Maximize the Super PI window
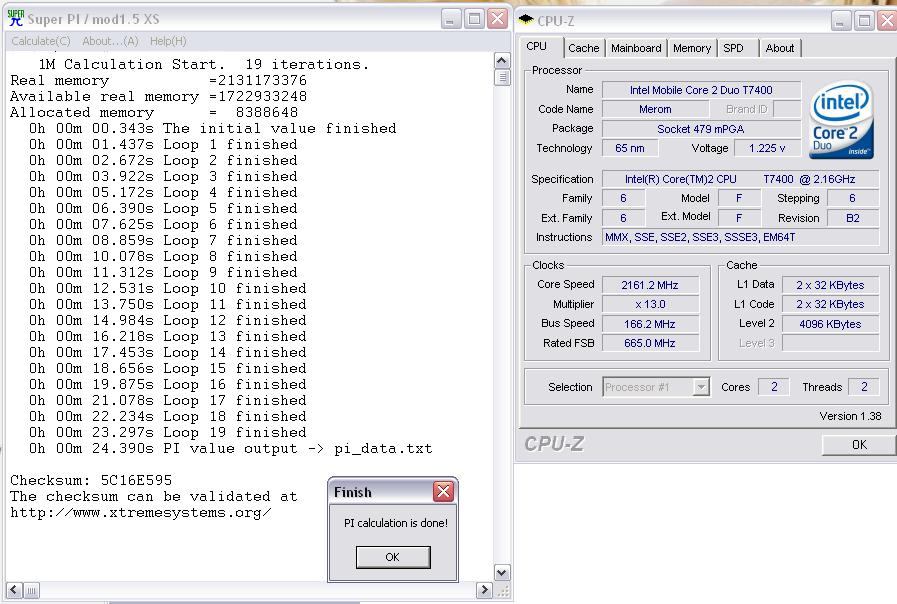 (x=474, y=19)
